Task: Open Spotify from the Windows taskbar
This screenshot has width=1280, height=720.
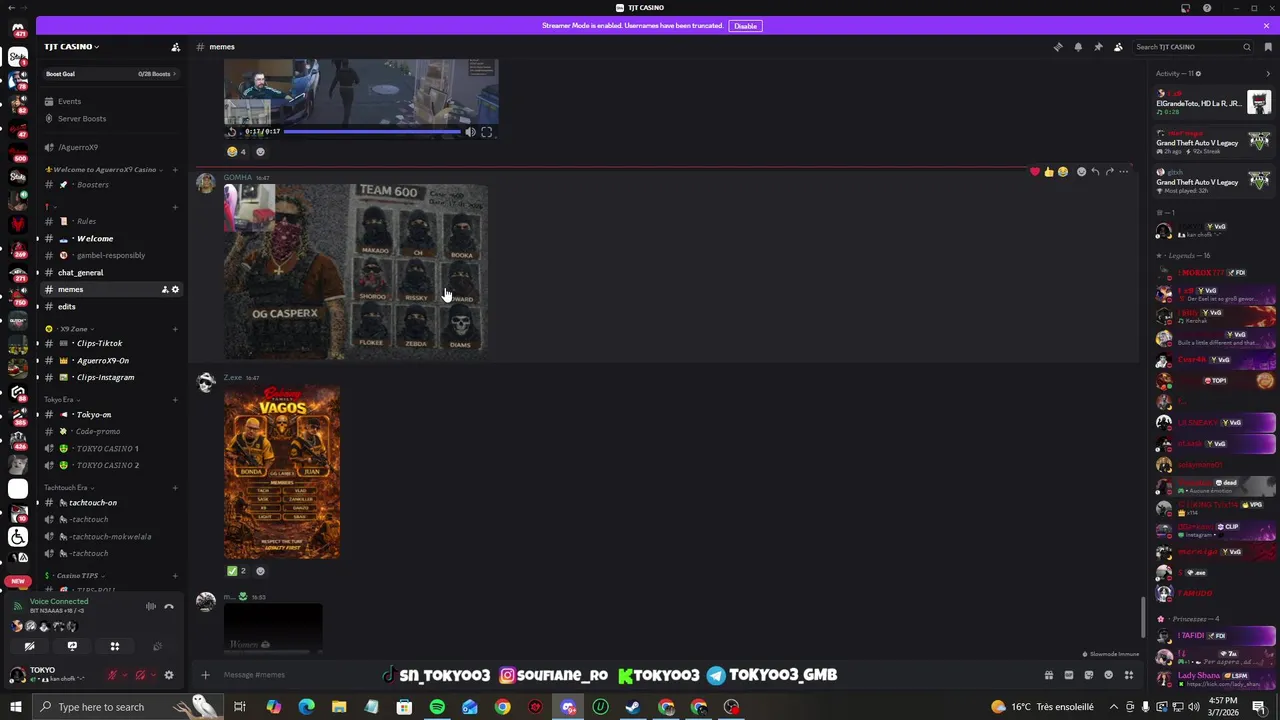Action: [437, 707]
